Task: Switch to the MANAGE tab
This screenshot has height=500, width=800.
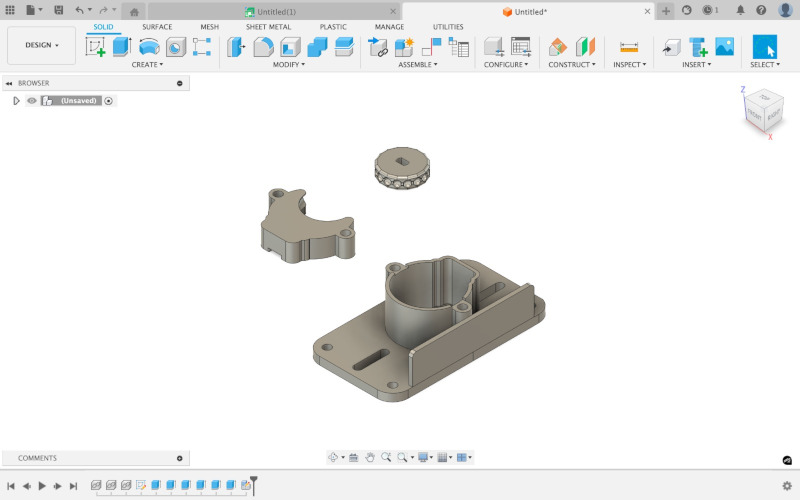Action: (x=389, y=27)
